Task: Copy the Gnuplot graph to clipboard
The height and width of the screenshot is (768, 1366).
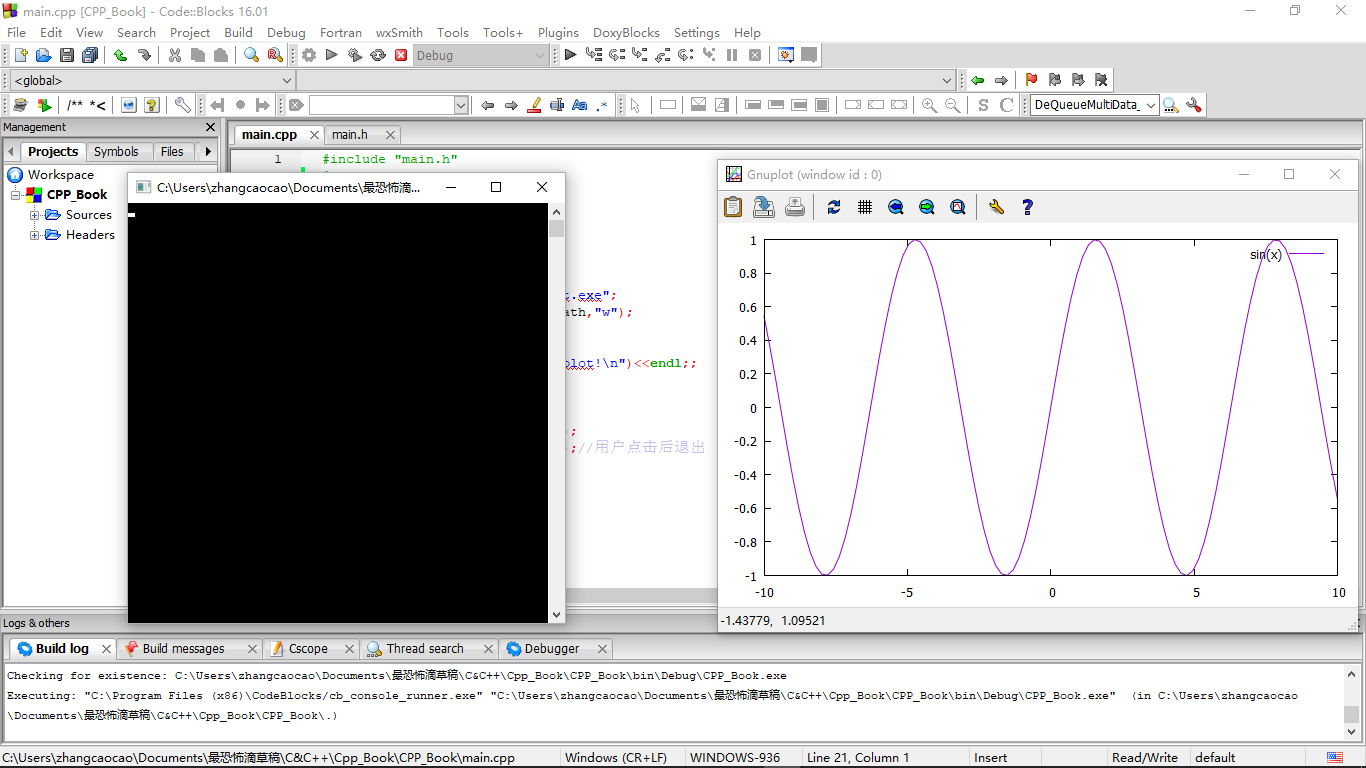Action: click(x=733, y=207)
